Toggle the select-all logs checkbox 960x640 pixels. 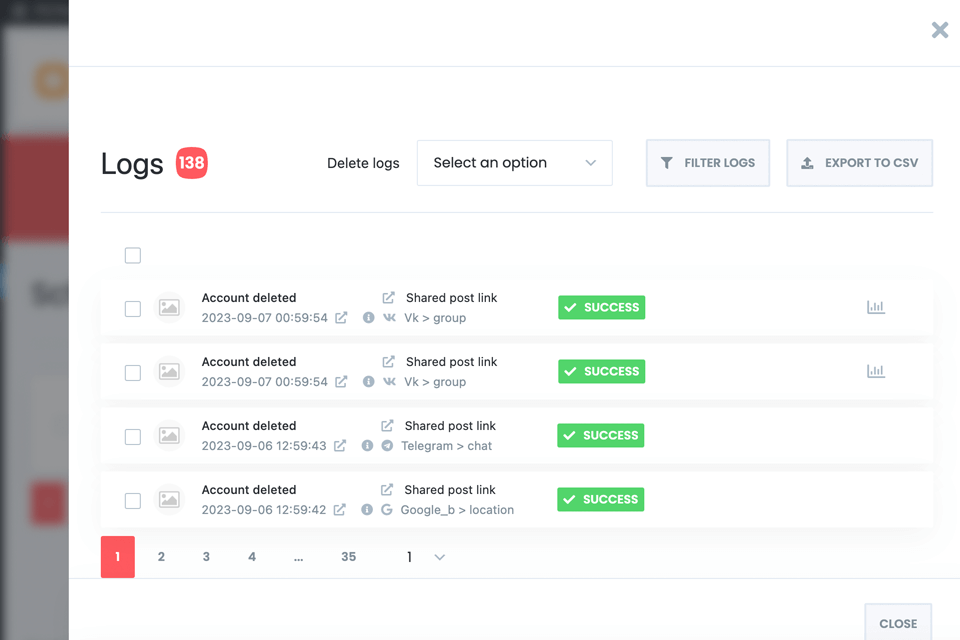point(133,256)
